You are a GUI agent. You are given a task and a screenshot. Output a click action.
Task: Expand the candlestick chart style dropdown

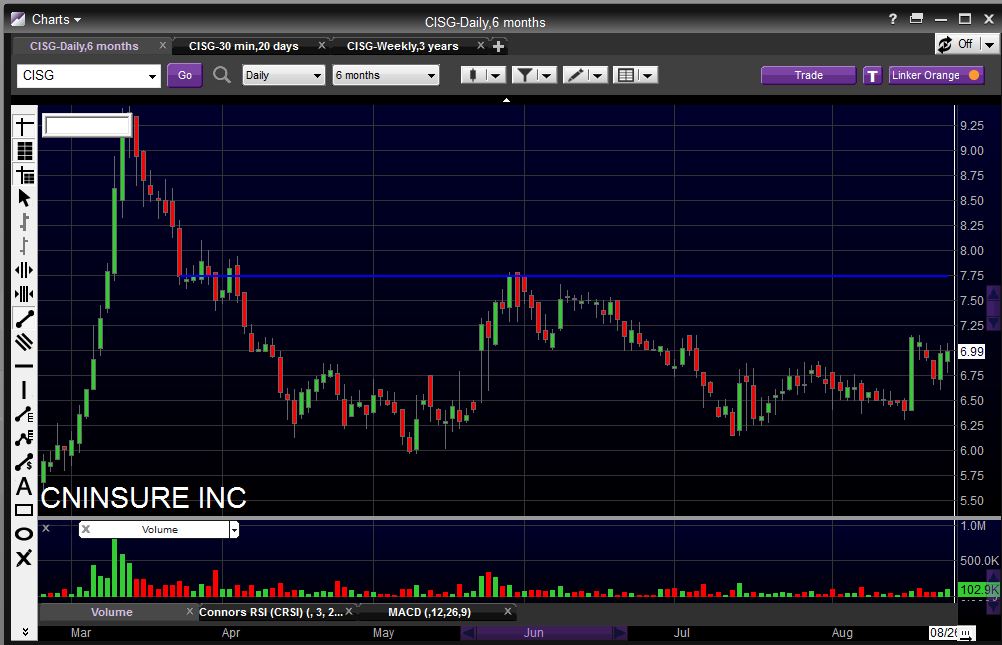click(483, 75)
